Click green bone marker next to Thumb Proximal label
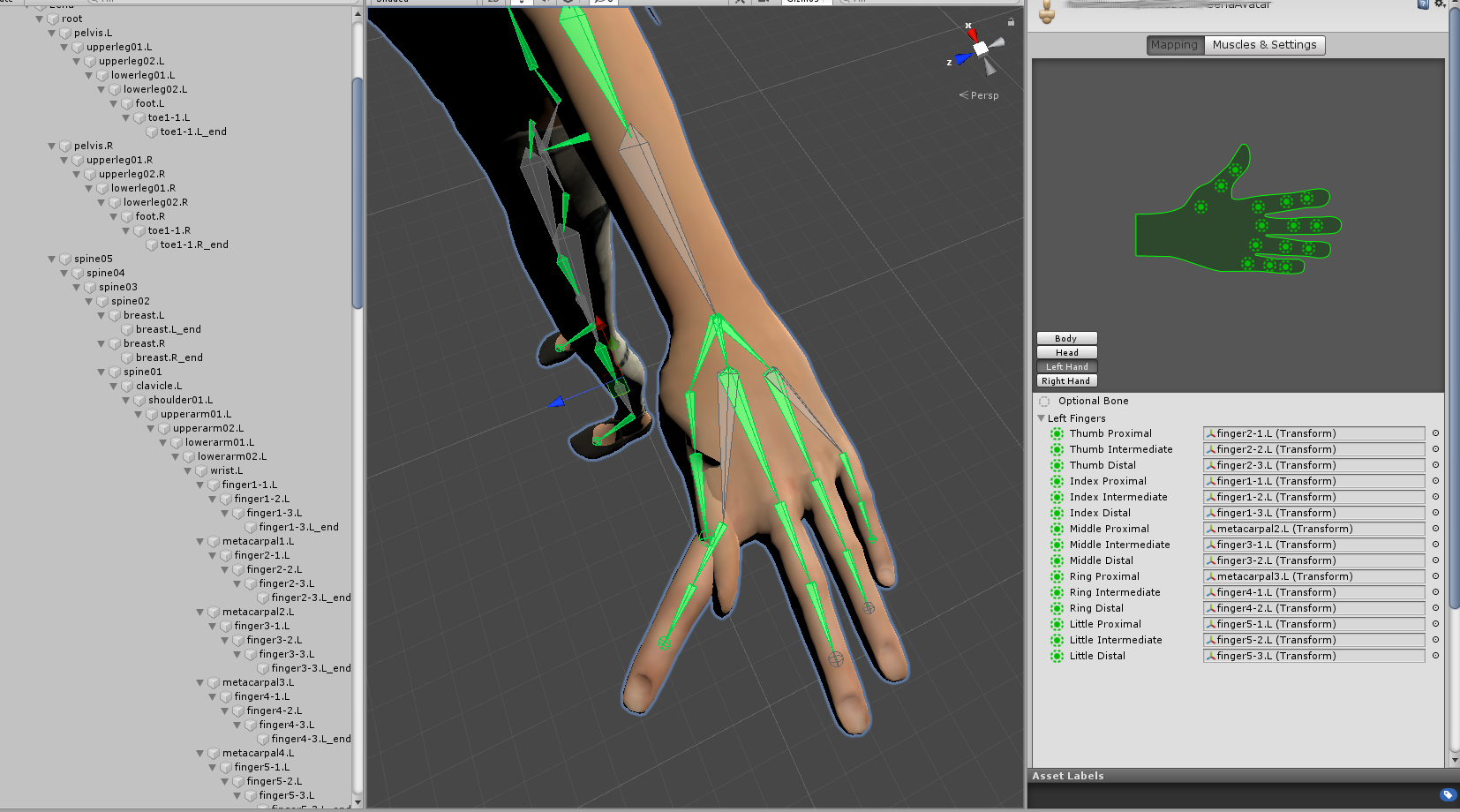1460x812 pixels. tap(1057, 433)
